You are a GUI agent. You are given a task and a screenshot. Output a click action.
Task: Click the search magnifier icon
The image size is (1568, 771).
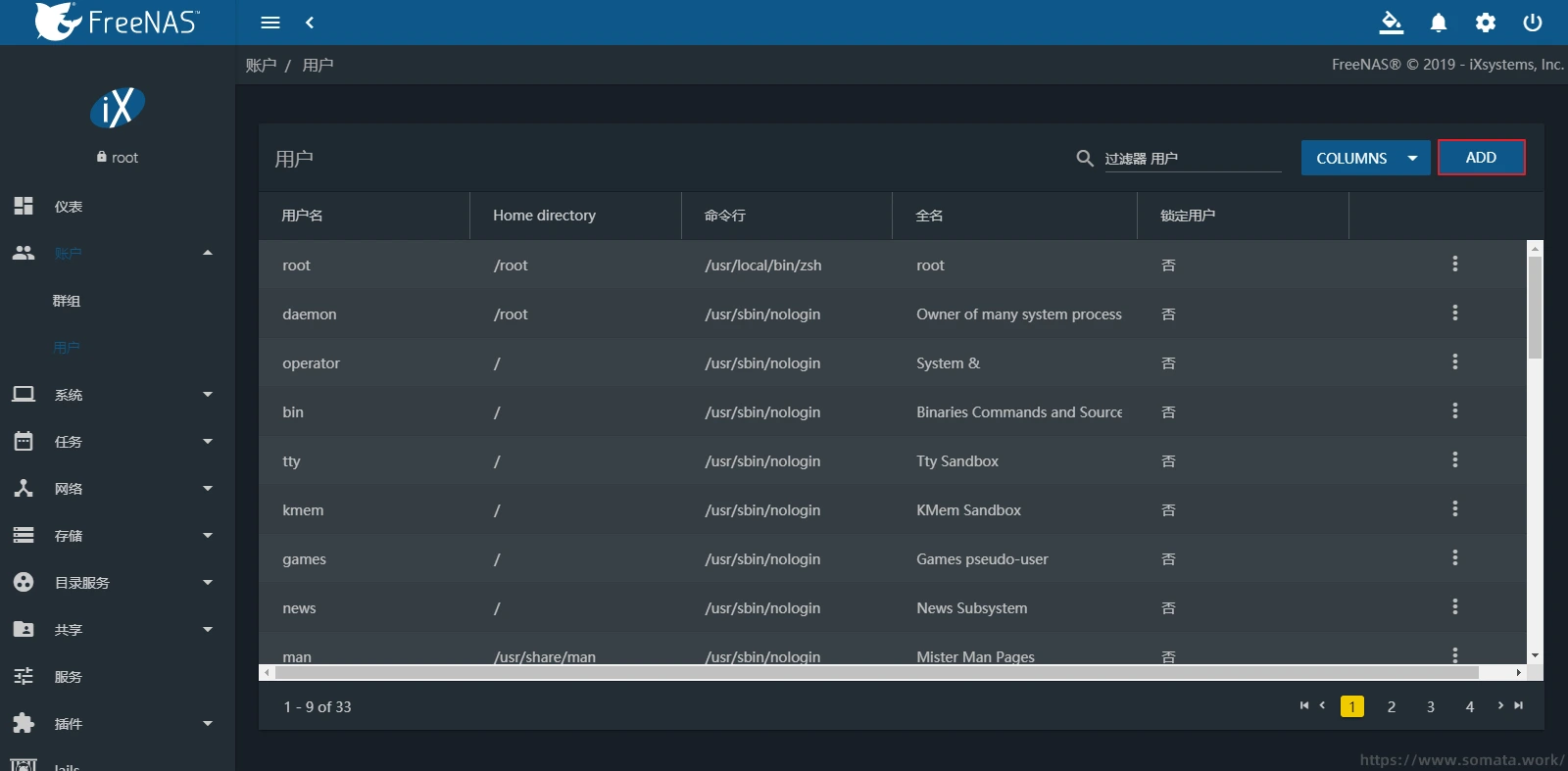pos(1084,159)
